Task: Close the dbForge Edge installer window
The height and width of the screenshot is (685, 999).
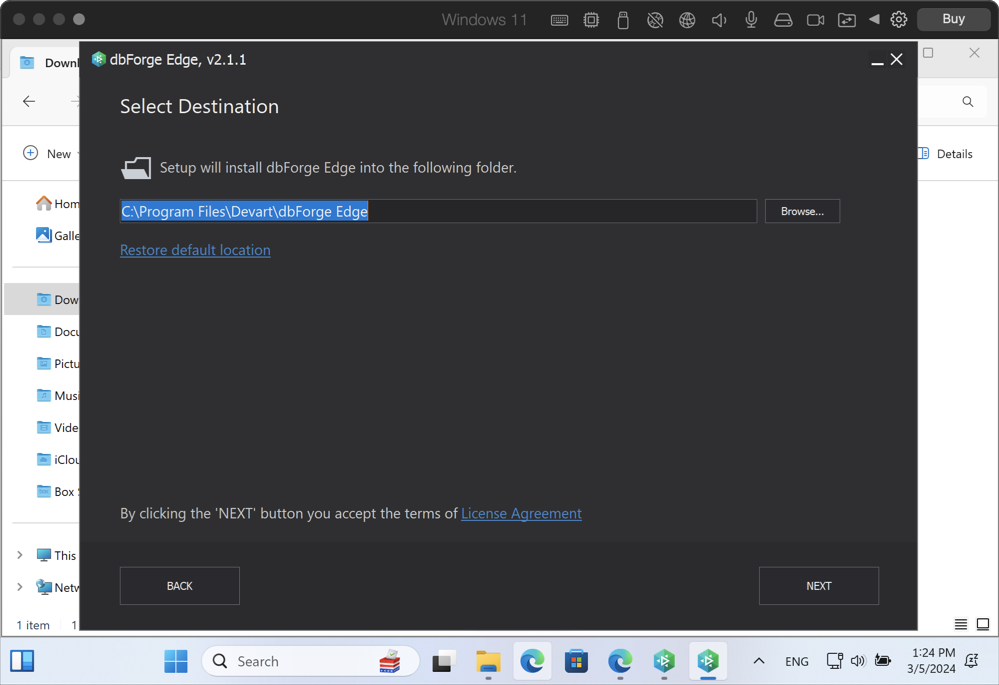Action: [x=896, y=59]
